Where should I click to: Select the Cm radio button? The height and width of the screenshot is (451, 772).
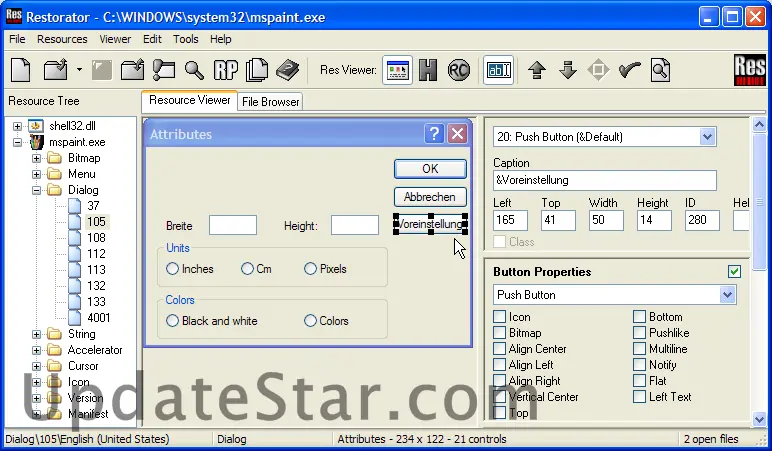[x=247, y=269]
